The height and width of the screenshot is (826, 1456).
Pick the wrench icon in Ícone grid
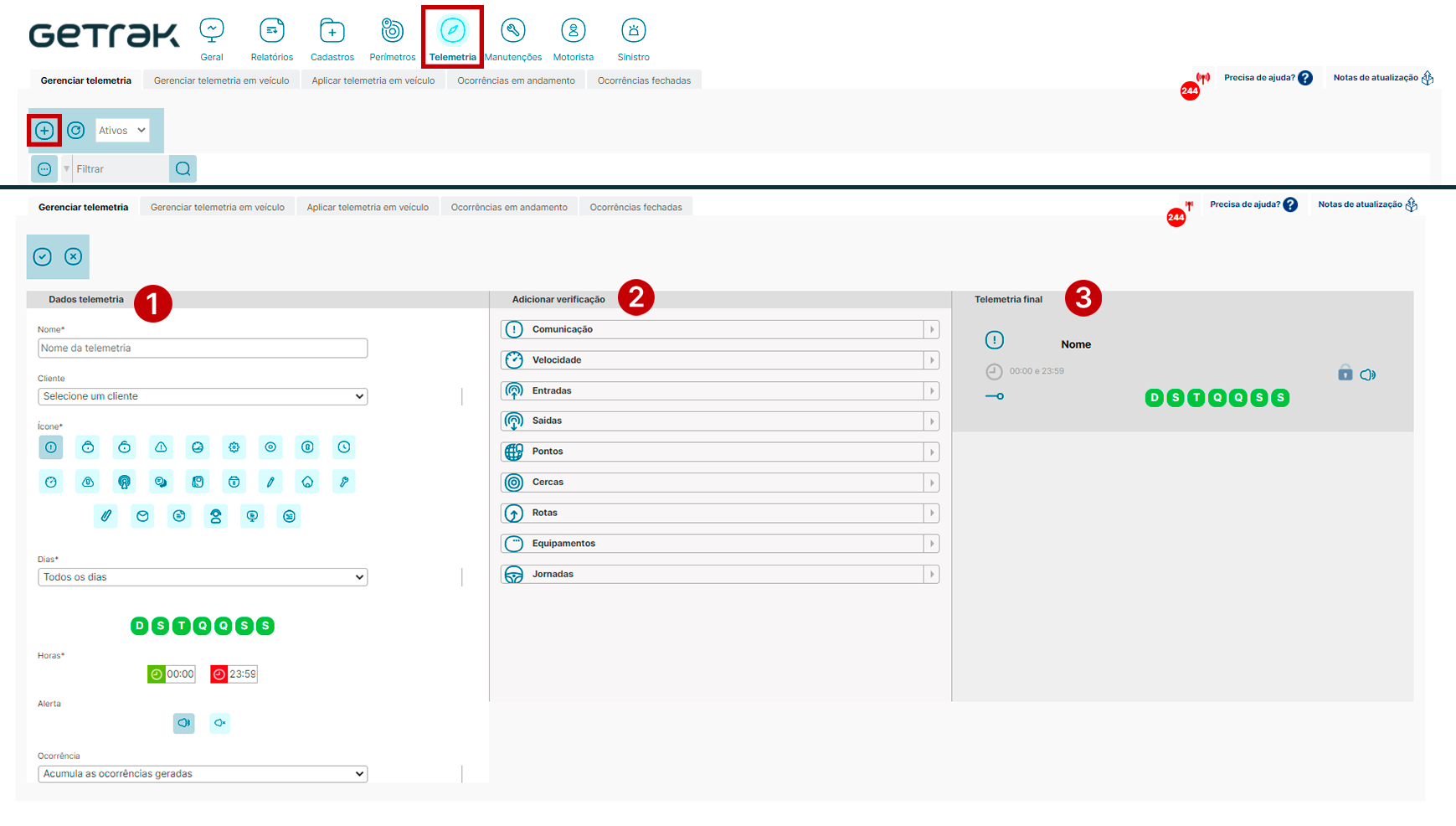[344, 482]
